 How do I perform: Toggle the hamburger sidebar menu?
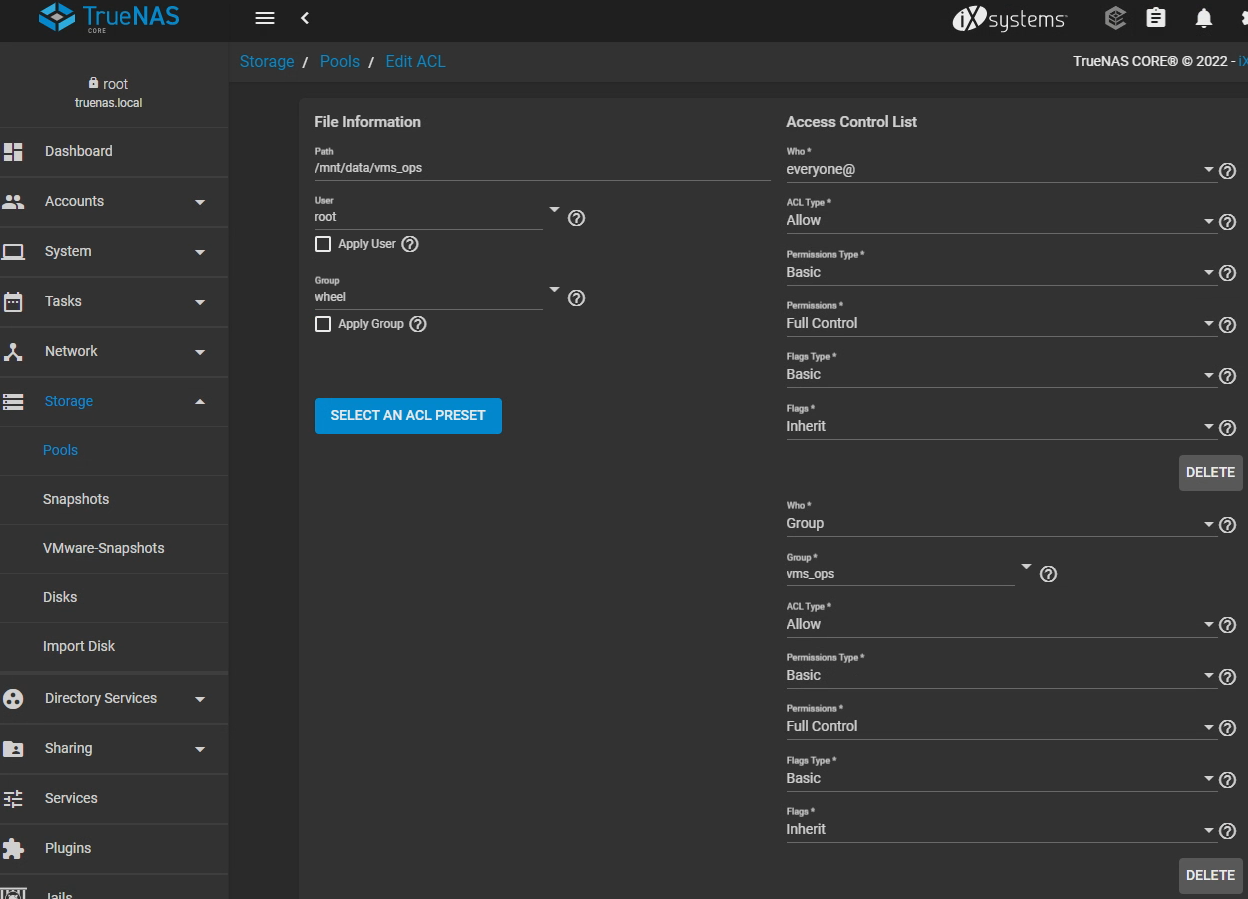tap(265, 18)
